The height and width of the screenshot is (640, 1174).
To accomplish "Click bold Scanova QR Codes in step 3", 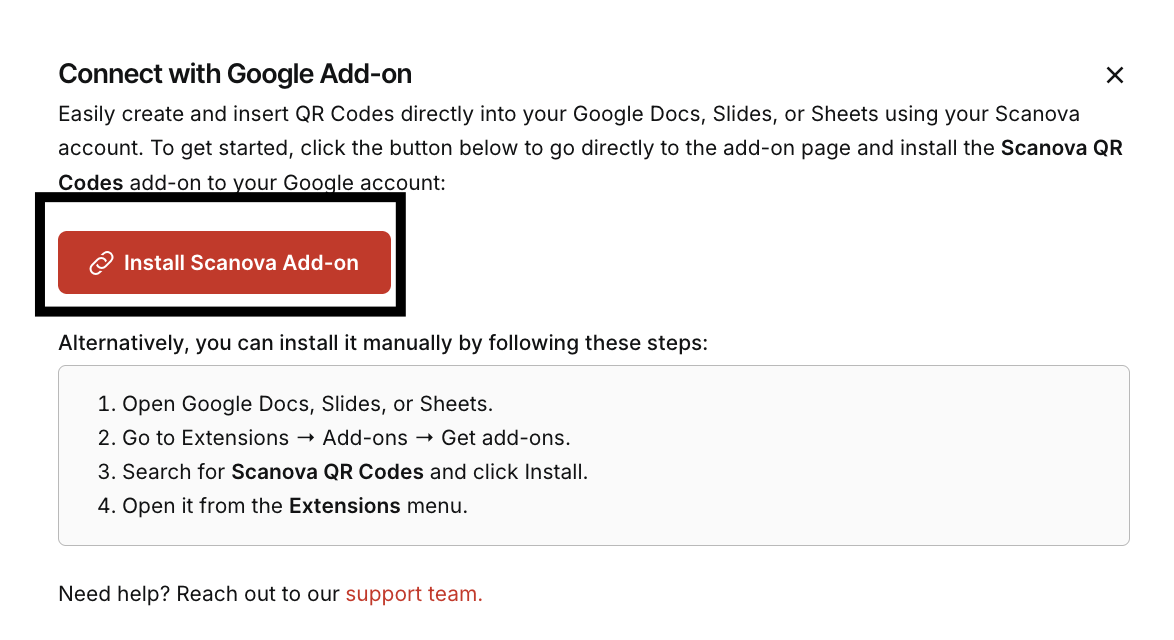I will [x=327, y=472].
